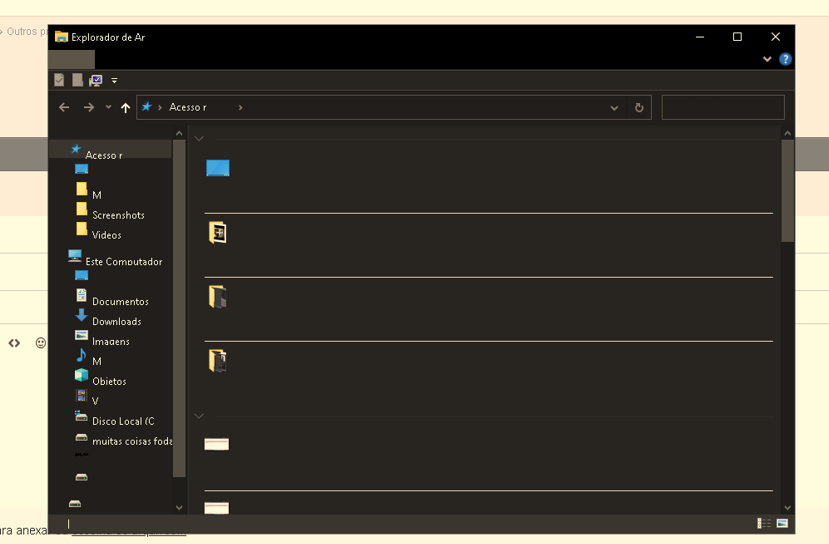Click the drive icon beside 'muitas coisas foda'

click(81, 437)
